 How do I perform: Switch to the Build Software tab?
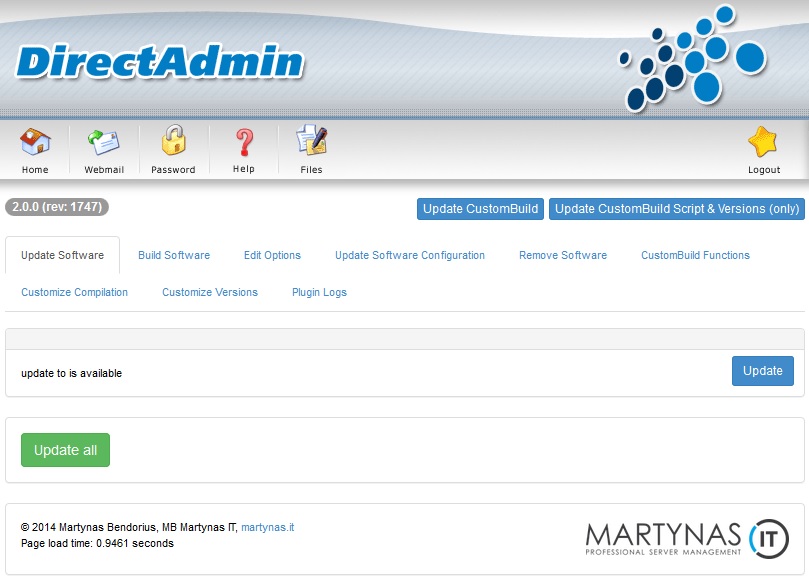(x=174, y=255)
